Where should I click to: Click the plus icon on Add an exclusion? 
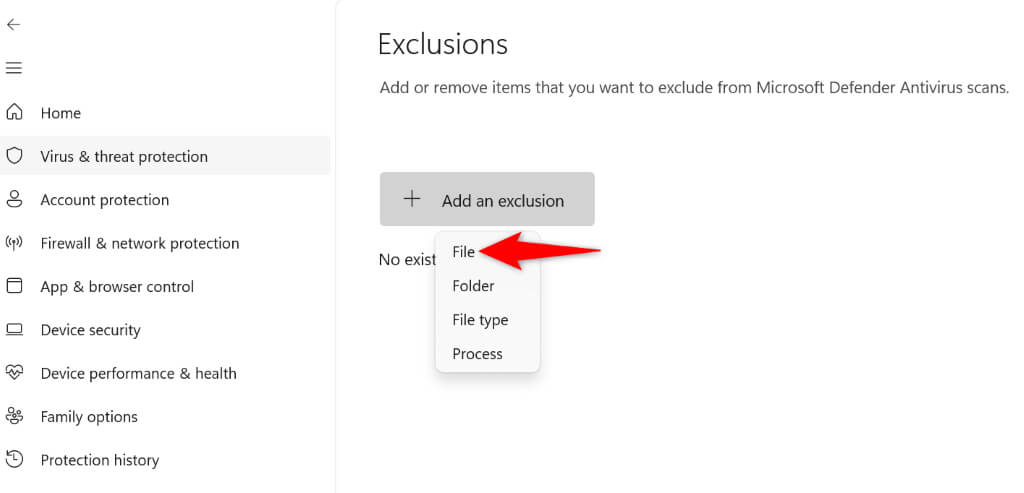[412, 199]
